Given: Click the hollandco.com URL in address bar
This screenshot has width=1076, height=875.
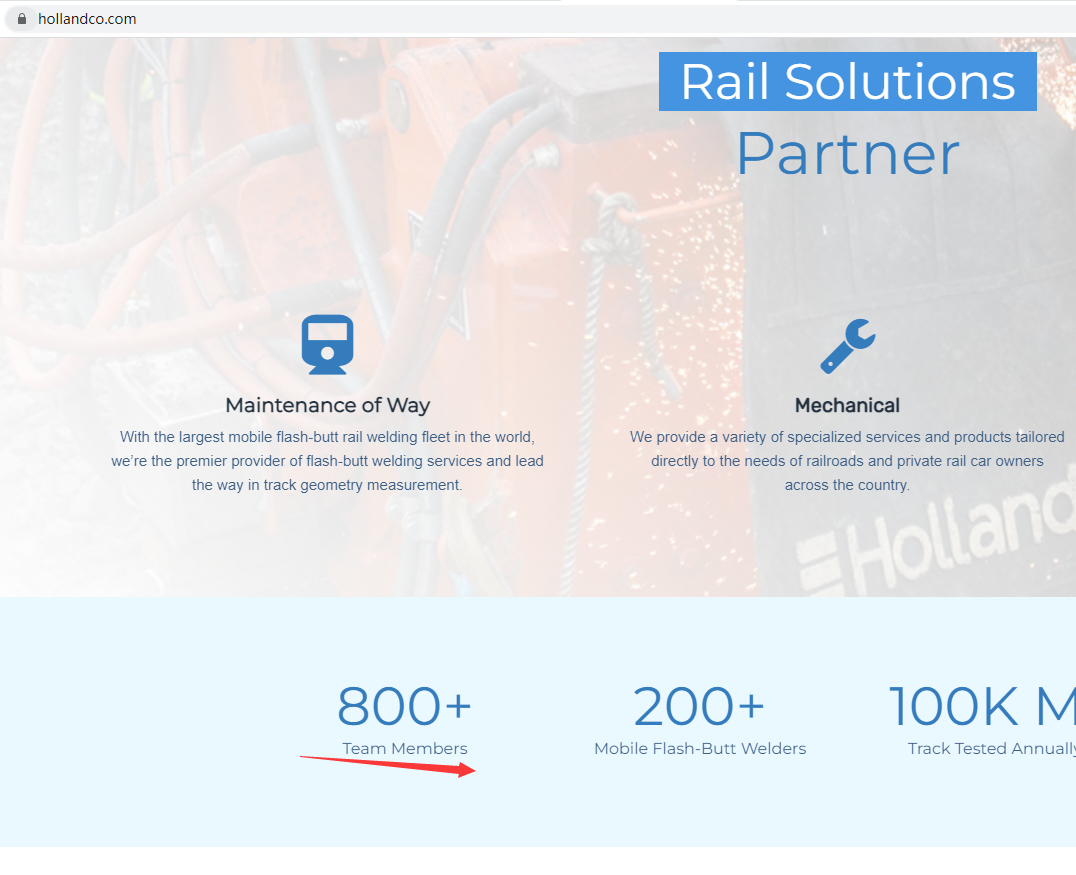Looking at the screenshot, I should pos(87,19).
